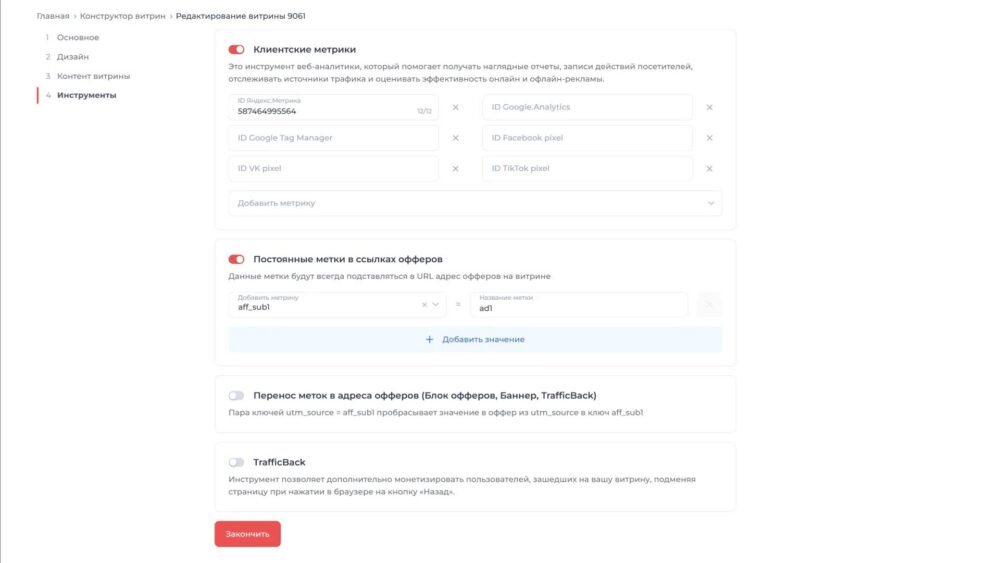Clear the aff_sub1 selection with X icon
The height and width of the screenshot is (563, 1000).
click(424, 305)
